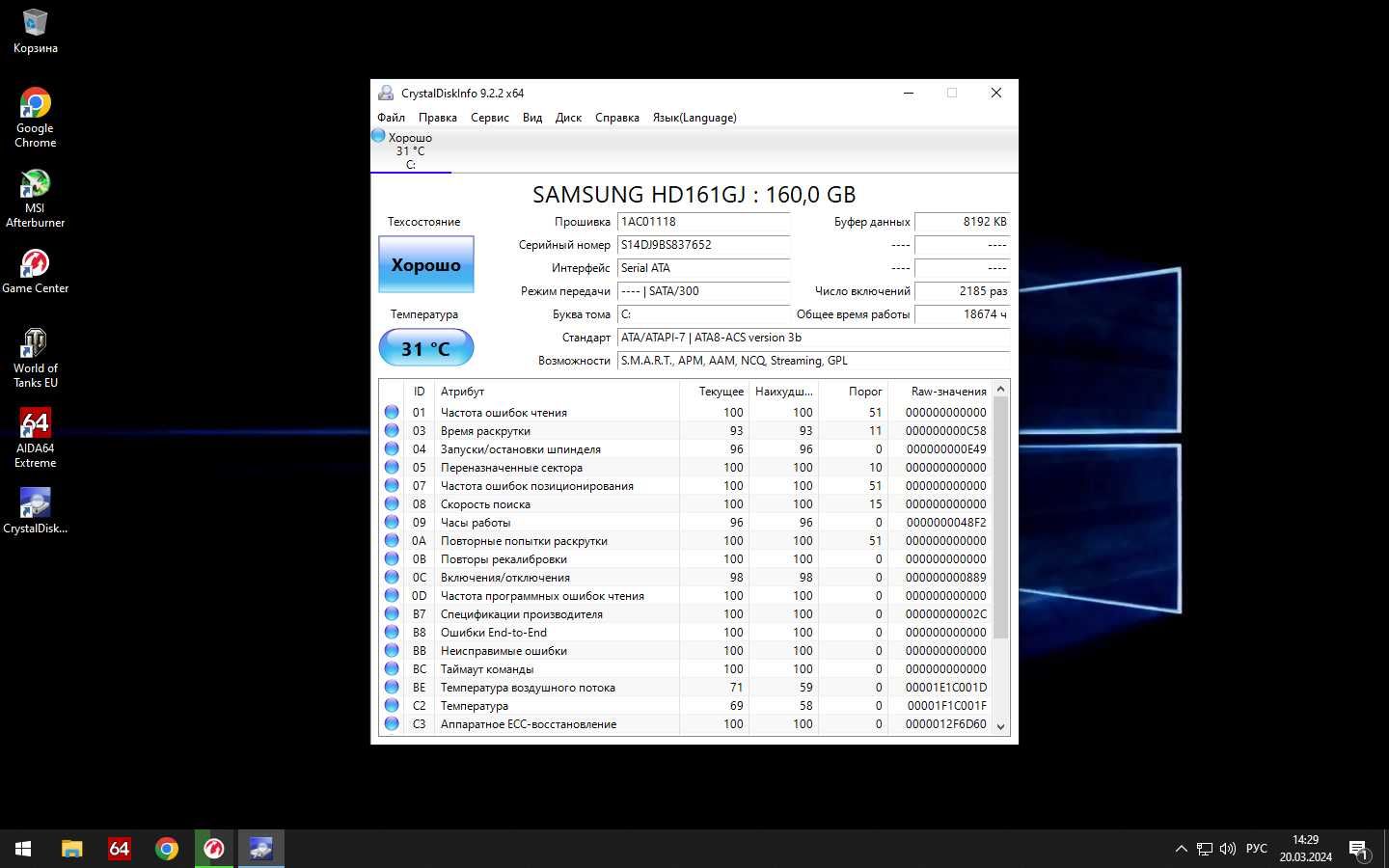Click the Буфер данных 8192 KB field
Screen dimensions: 1389x868
click(962, 222)
